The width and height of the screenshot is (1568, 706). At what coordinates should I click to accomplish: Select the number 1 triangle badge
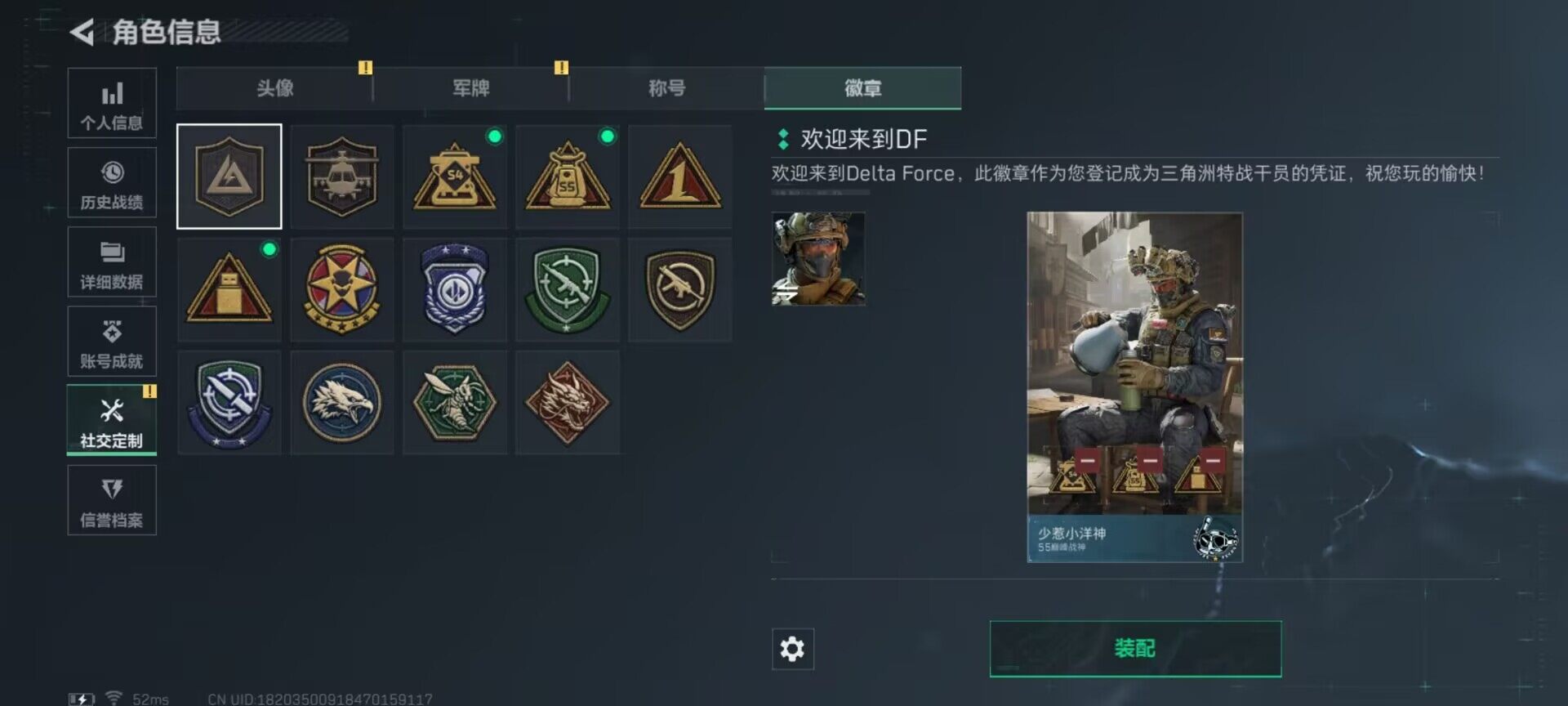pos(680,176)
